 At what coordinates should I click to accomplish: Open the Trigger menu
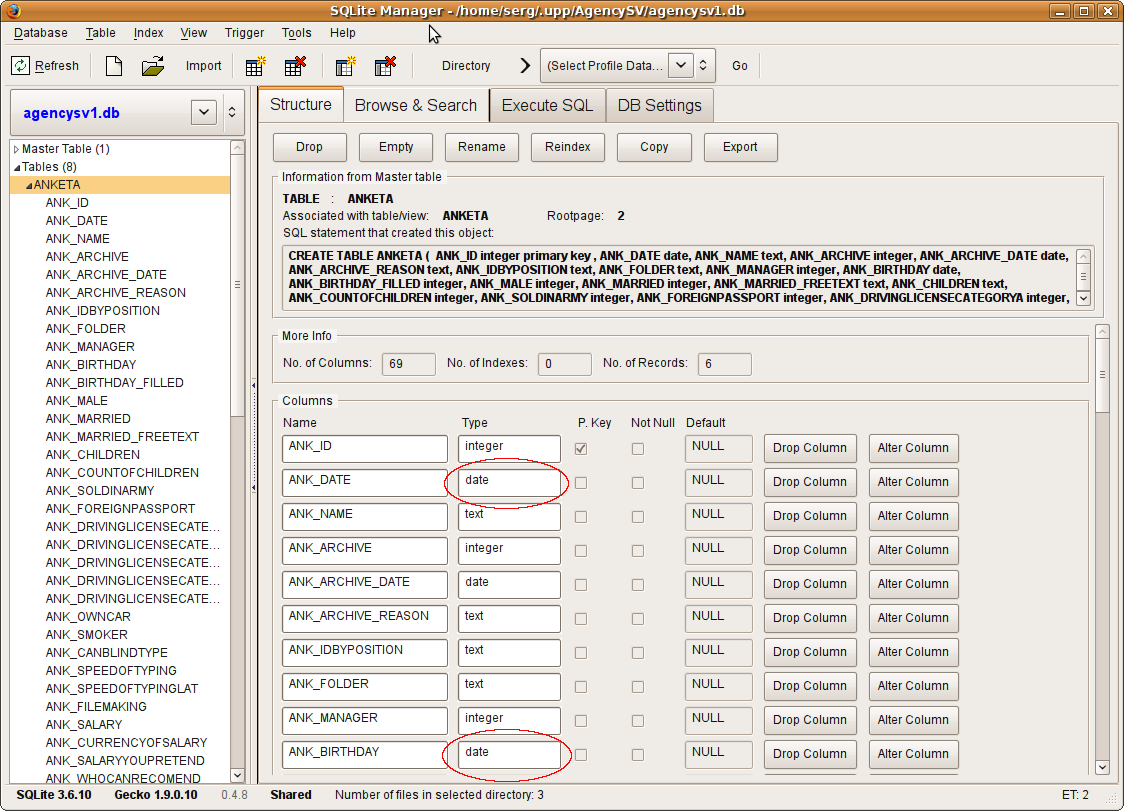click(x=244, y=33)
